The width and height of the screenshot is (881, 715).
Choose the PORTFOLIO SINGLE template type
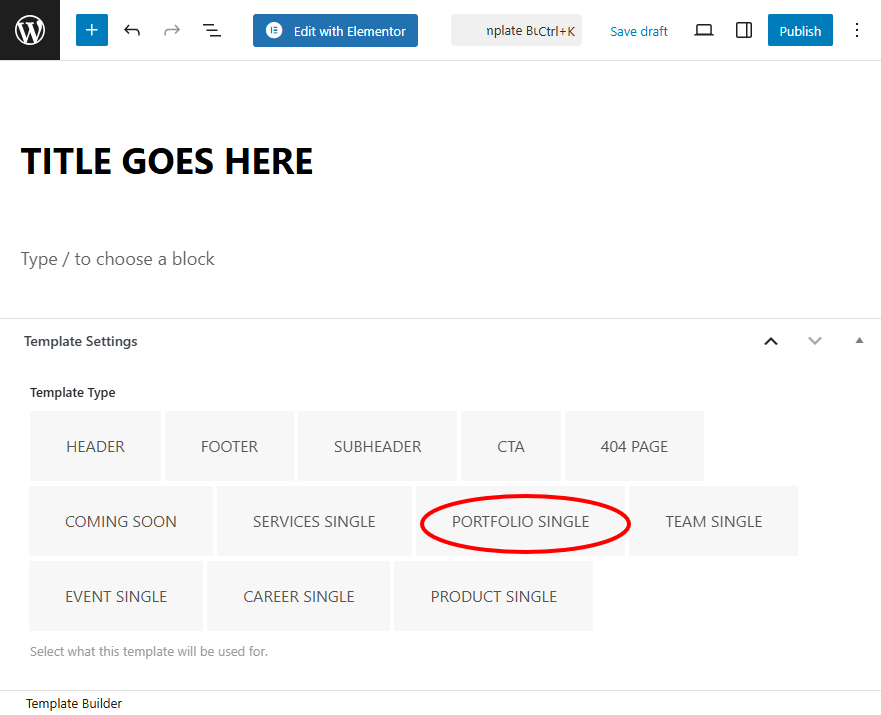520,521
